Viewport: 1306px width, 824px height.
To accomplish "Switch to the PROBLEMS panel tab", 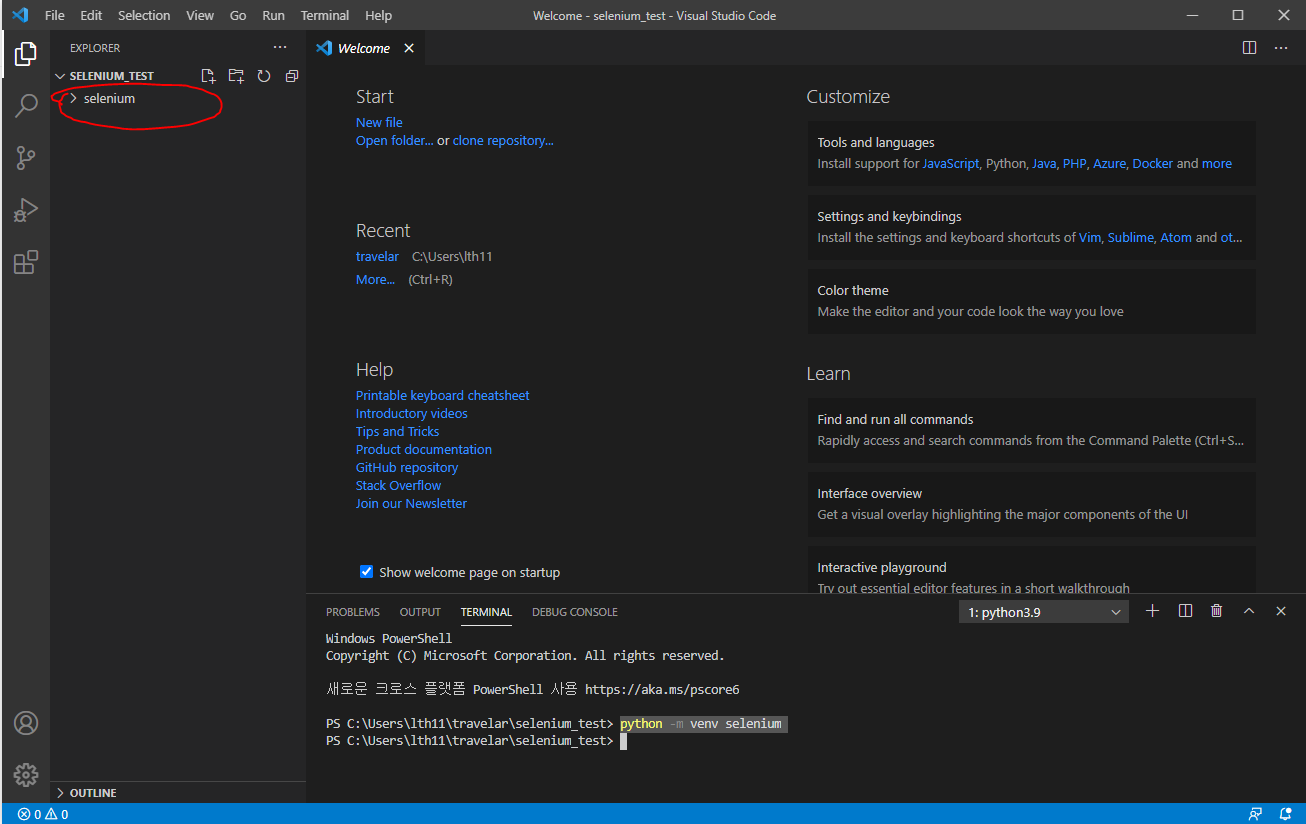I will [353, 612].
